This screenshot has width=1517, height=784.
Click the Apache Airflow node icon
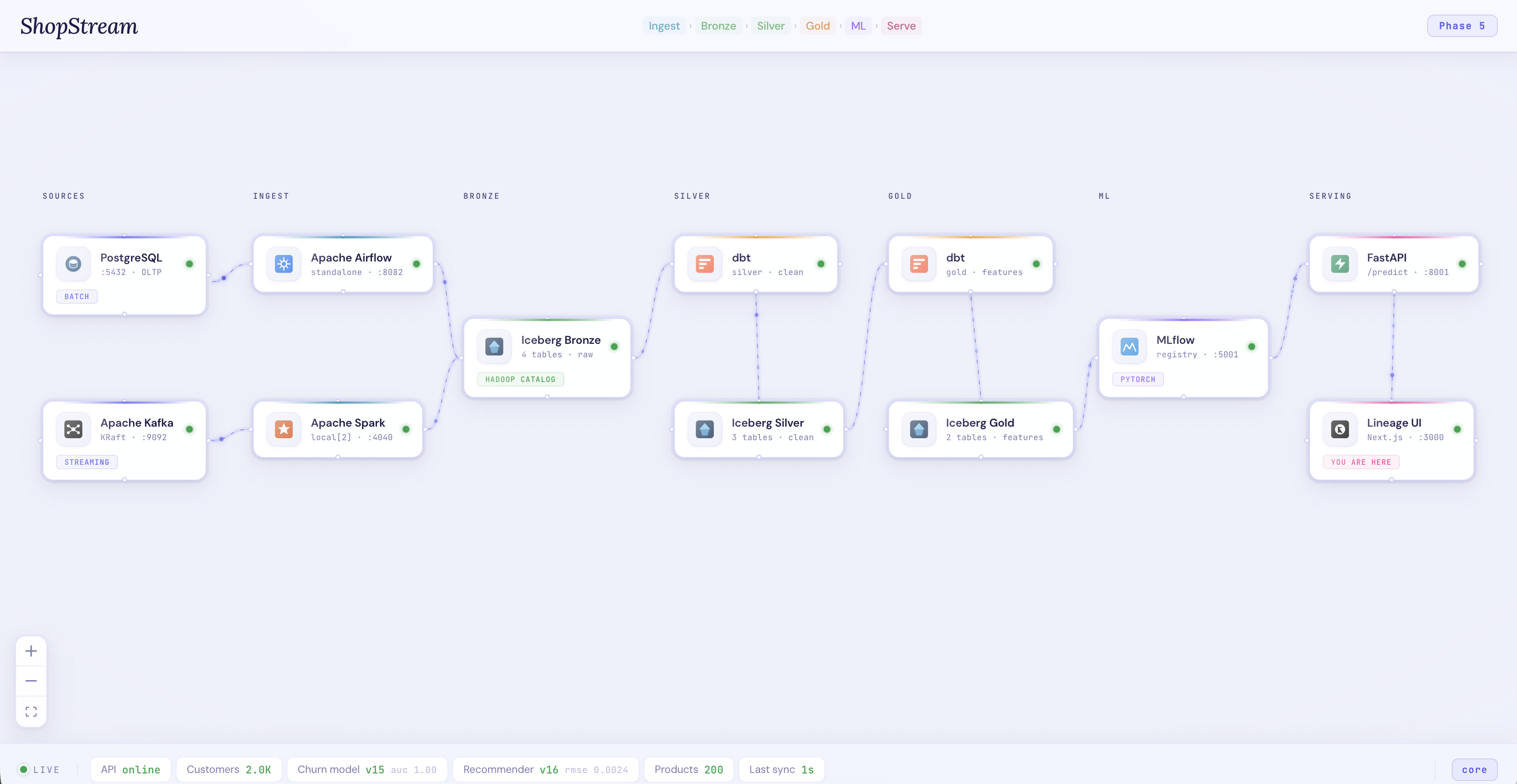point(284,264)
